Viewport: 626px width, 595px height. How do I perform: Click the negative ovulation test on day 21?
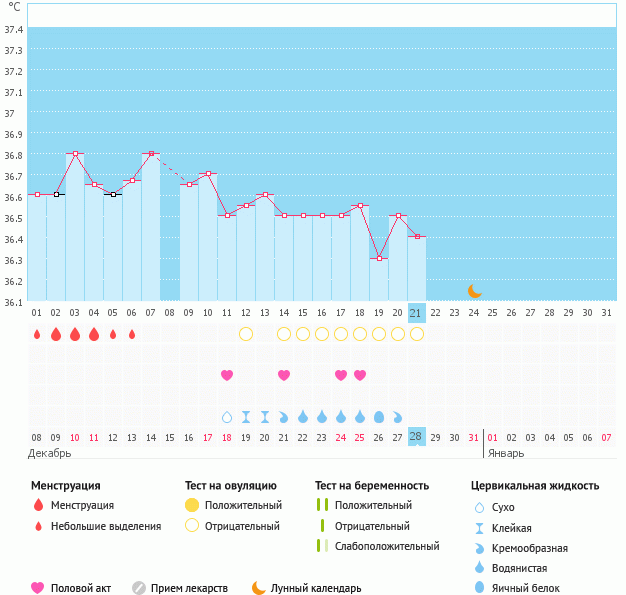pos(417,334)
